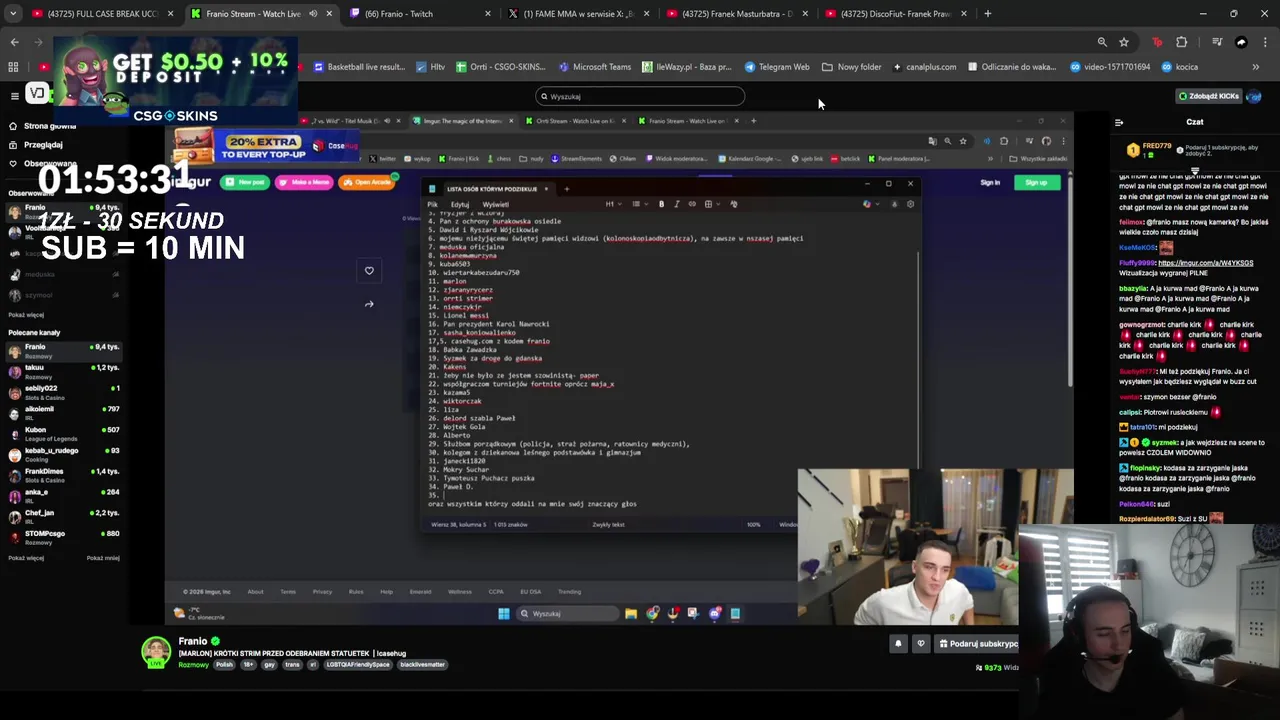Open a new browser tab
The height and width of the screenshot is (720, 1280).
[x=987, y=14]
